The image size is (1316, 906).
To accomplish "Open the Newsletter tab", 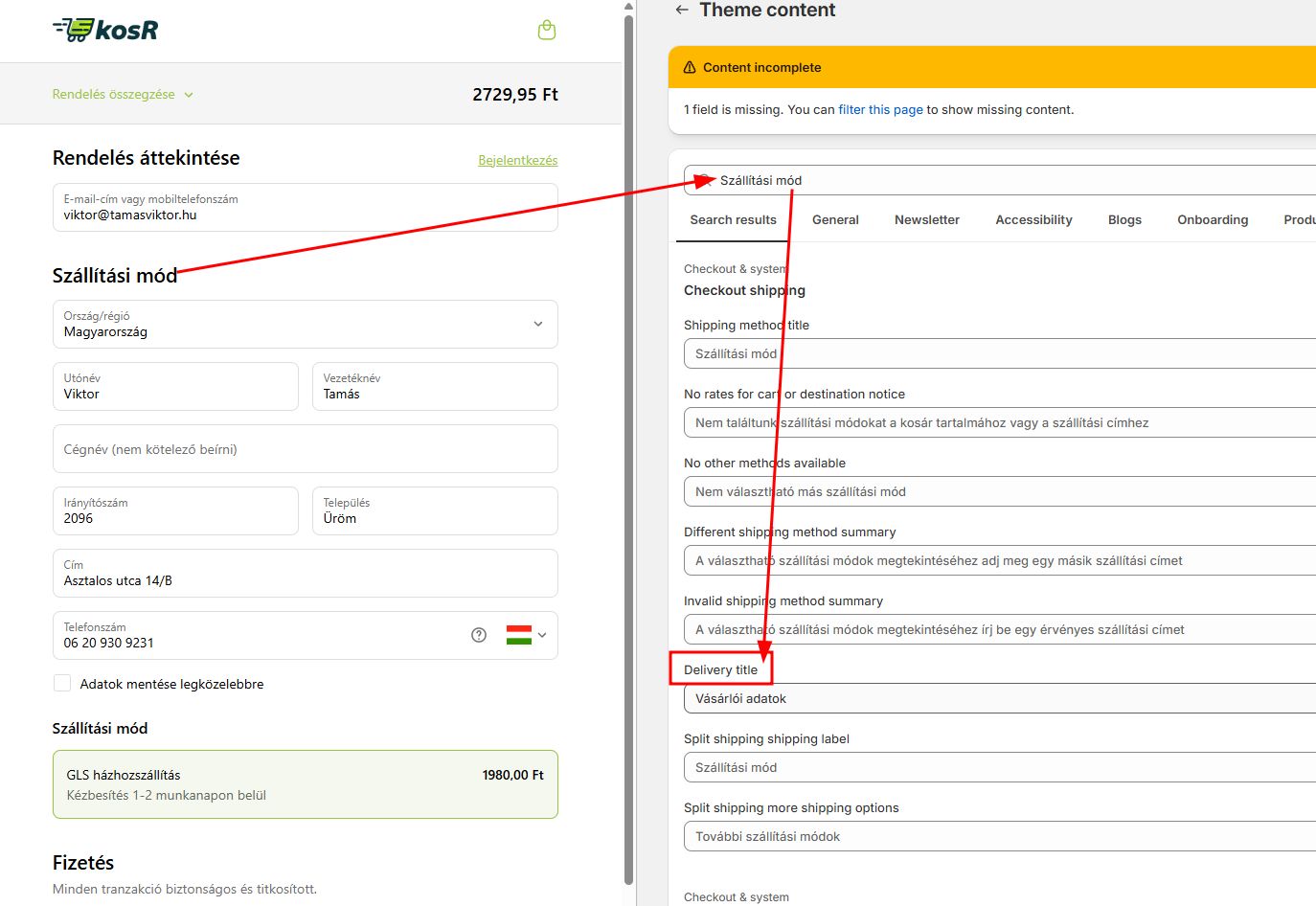I will pyautogui.click(x=926, y=220).
